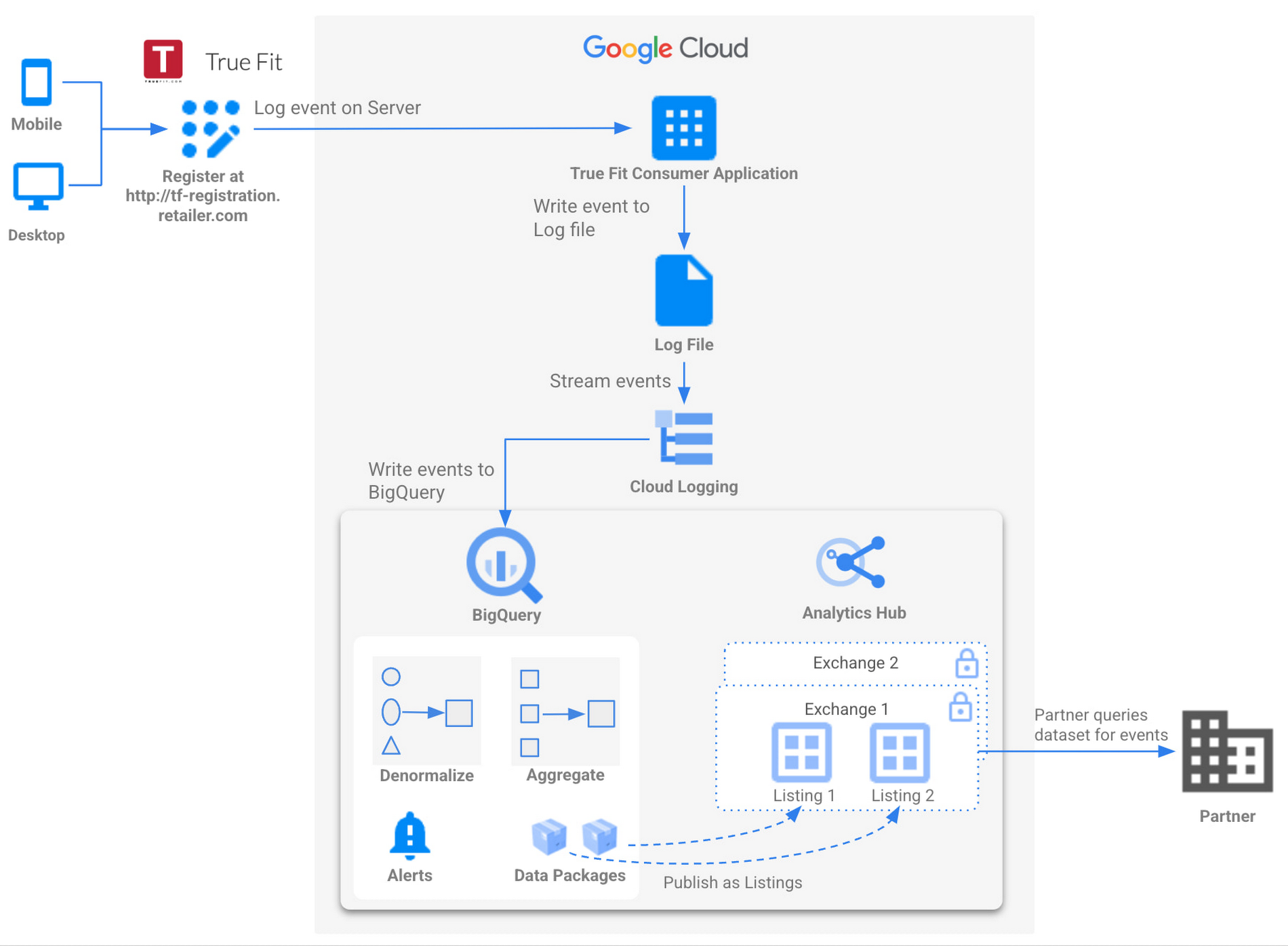Viewport: 1288px width, 946px height.
Task: Click the 'Register at http://tf-registration.retailer.com' text
Action: 203,196
